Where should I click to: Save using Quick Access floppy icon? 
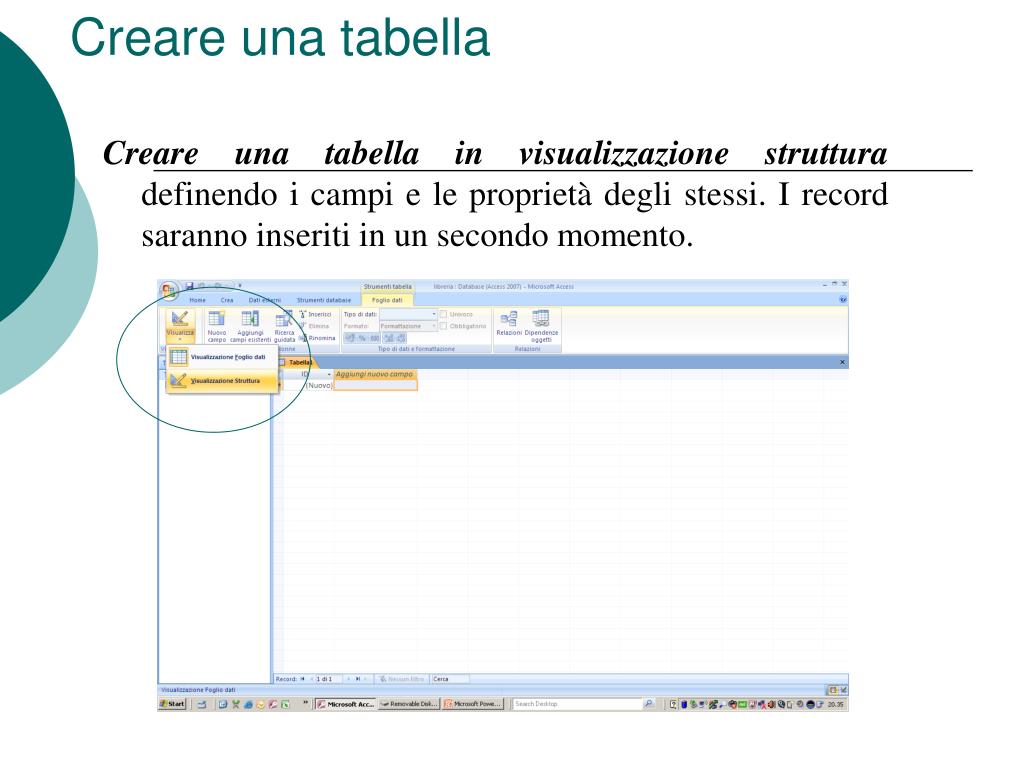(x=189, y=286)
